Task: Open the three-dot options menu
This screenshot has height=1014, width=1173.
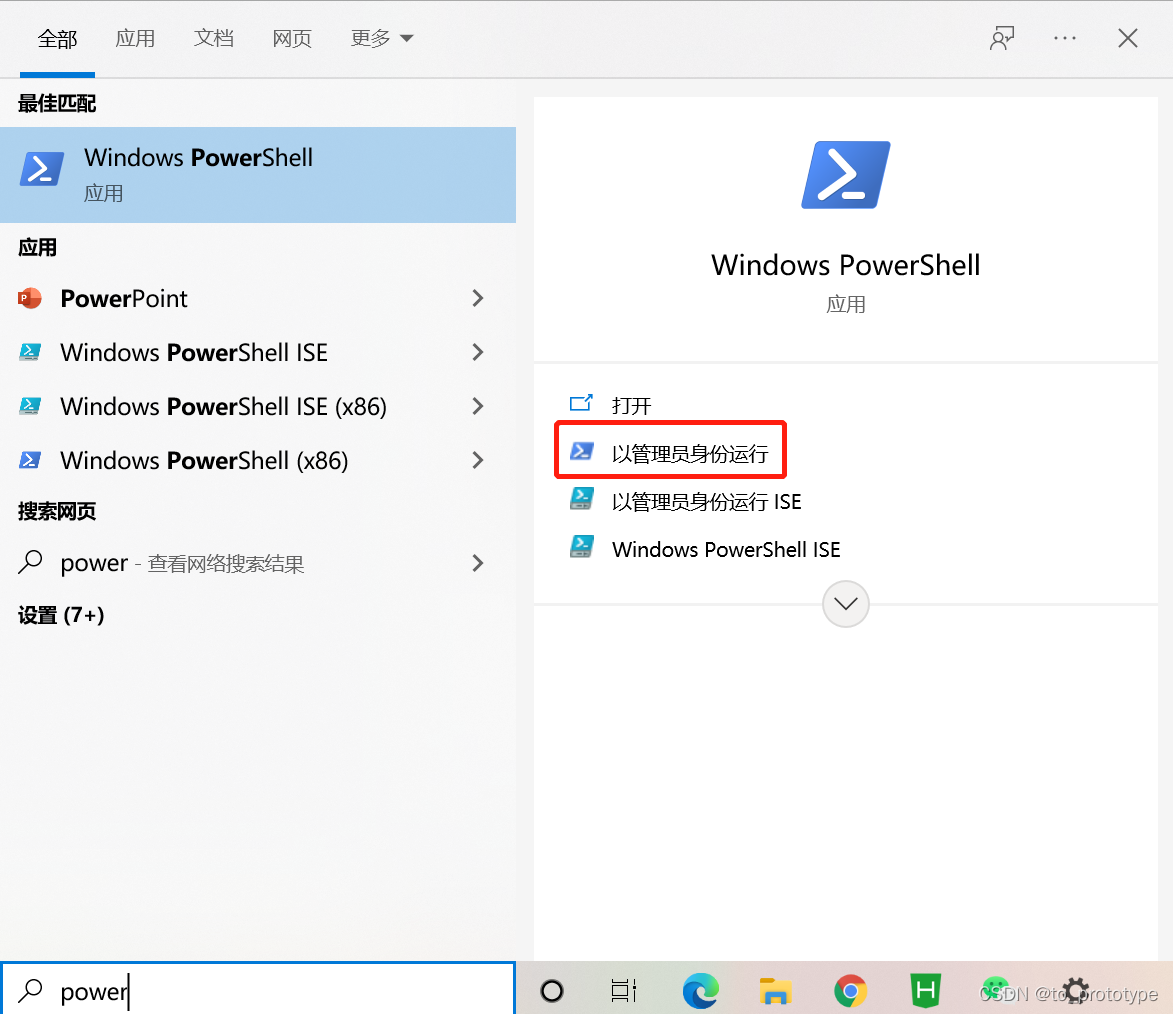Action: coord(1065,38)
